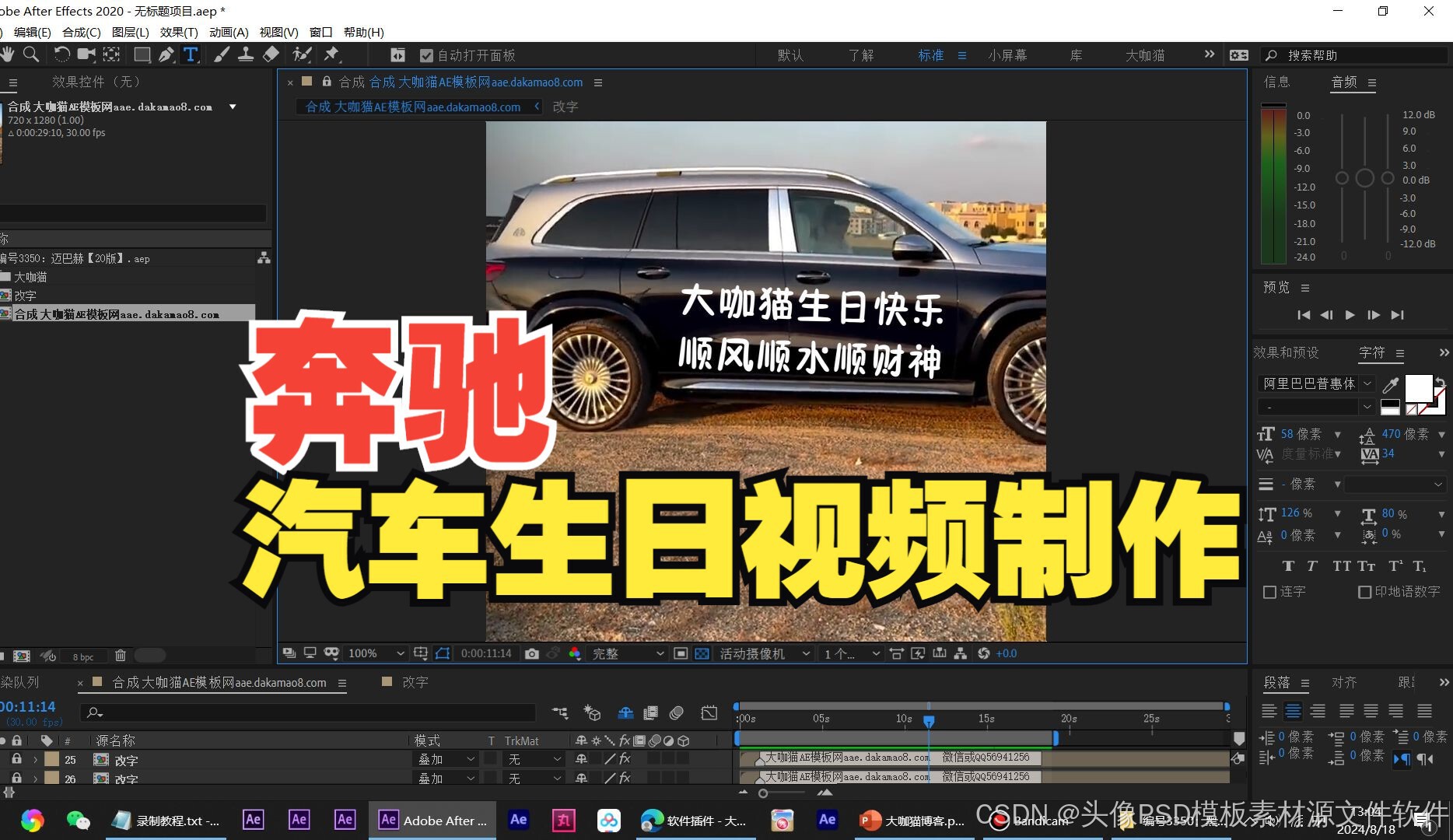The image size is (1453, 840).
Task: Switch to the 音频 tab
Action: coord(1344,82)
